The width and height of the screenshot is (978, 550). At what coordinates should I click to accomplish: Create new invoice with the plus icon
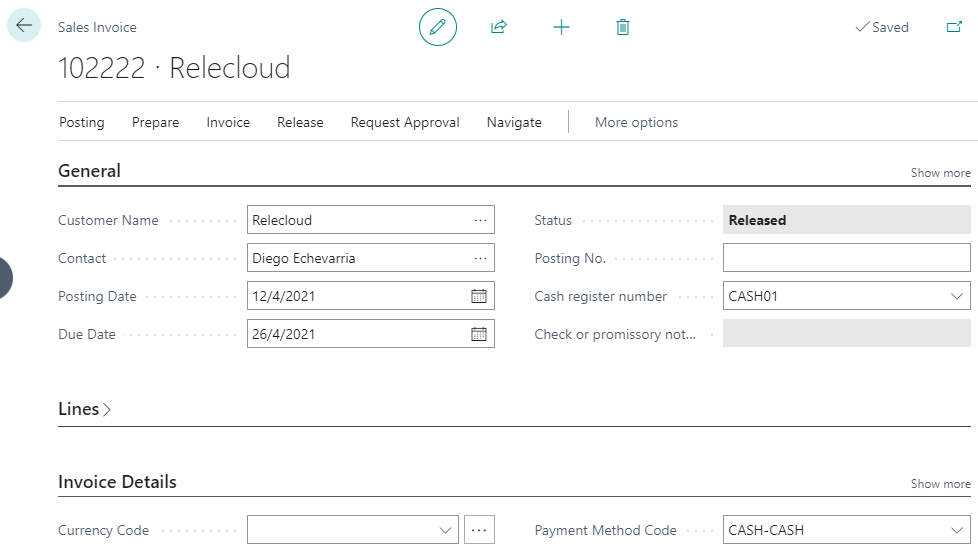click(561, 27)
